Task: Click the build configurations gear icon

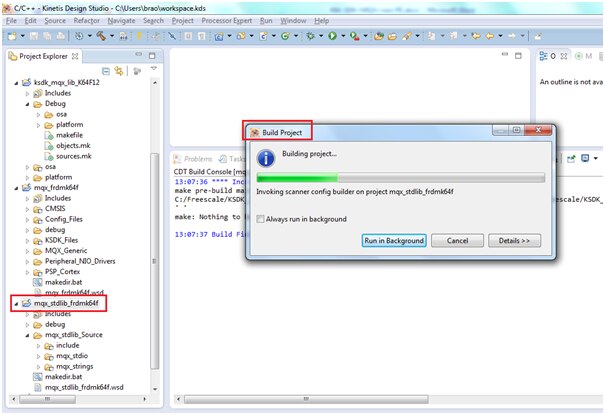Action: (x=79, y=36)
